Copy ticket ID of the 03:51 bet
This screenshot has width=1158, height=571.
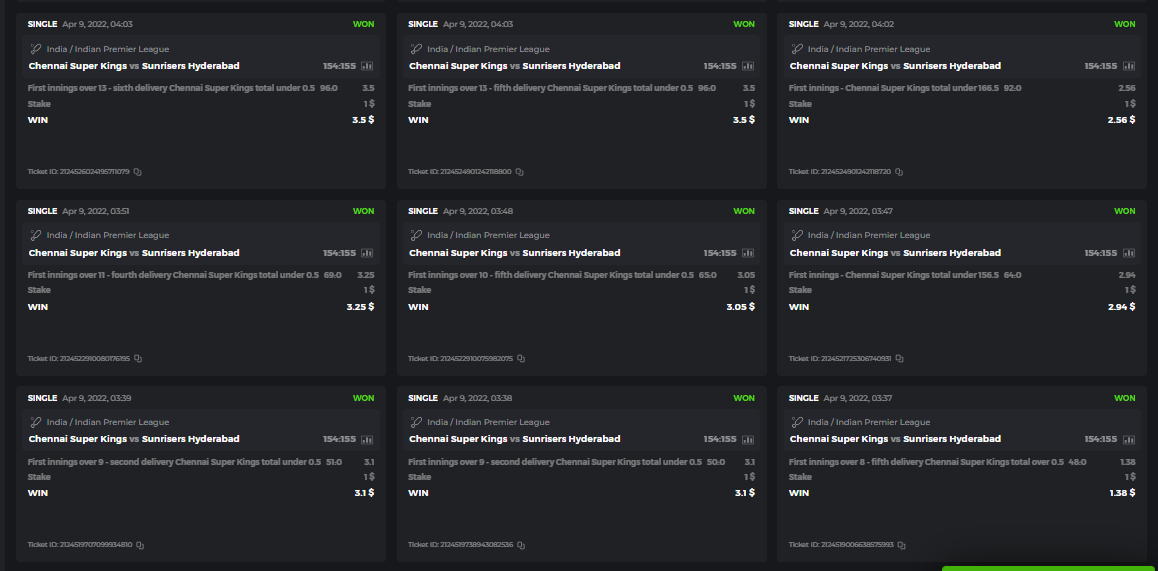click(138, 358)
